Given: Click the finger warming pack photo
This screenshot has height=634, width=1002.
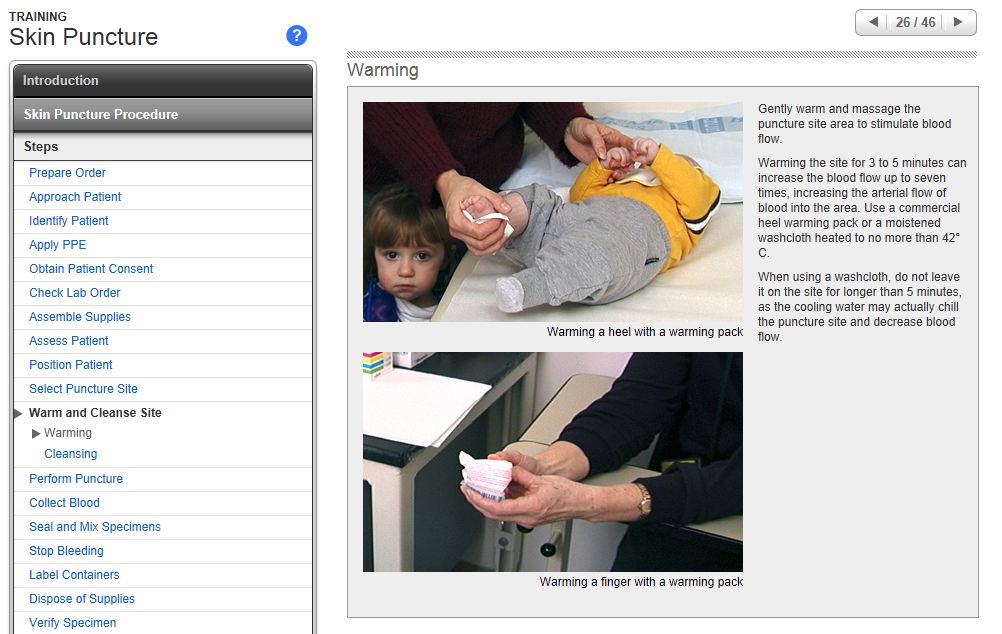Looking at the screenshot, I should pos(552,461).
